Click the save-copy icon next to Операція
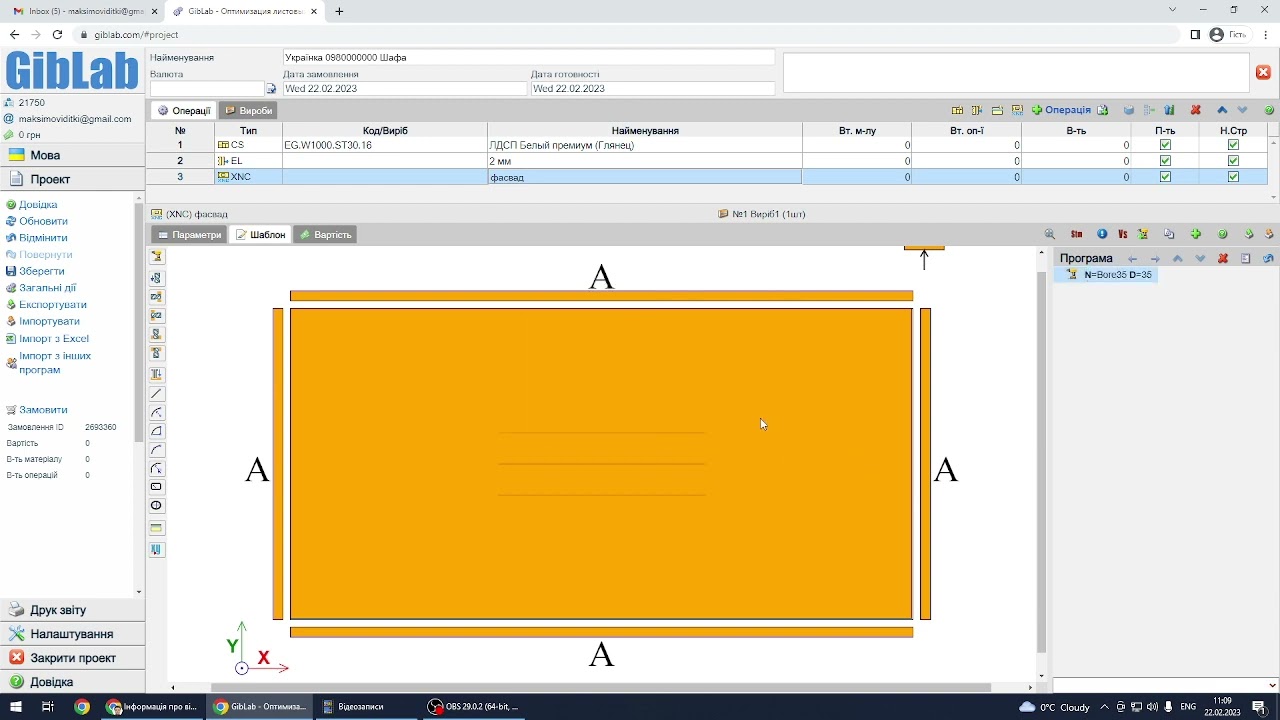Viewport: 1280px width, 720px height. tap(1102, 110)
